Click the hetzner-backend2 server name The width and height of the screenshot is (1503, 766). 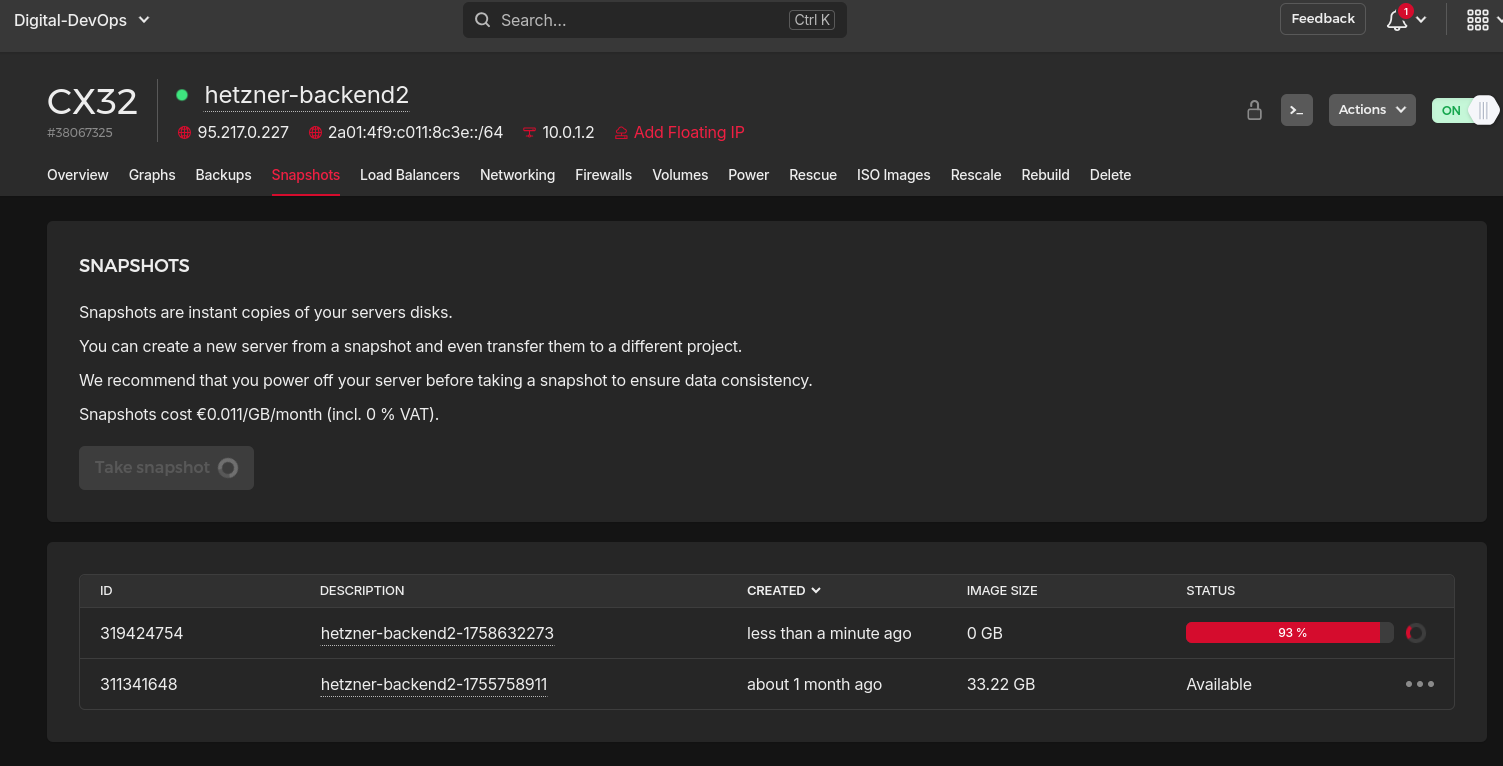[307, 95]
